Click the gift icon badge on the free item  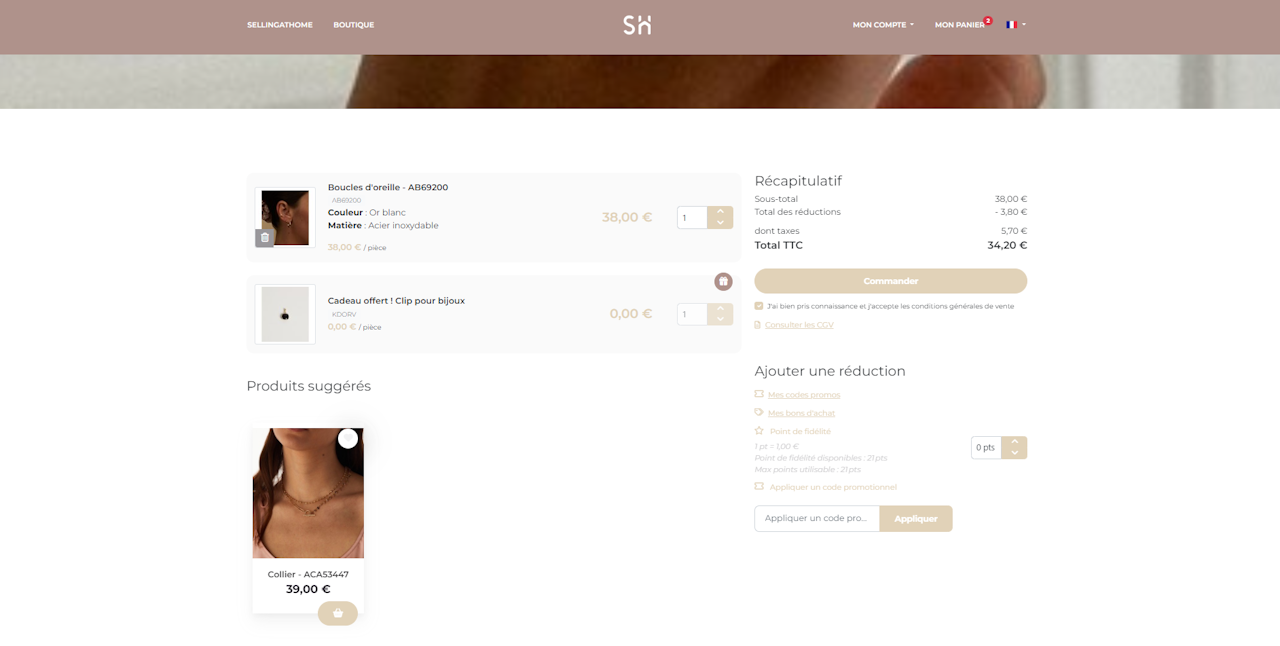723,282
